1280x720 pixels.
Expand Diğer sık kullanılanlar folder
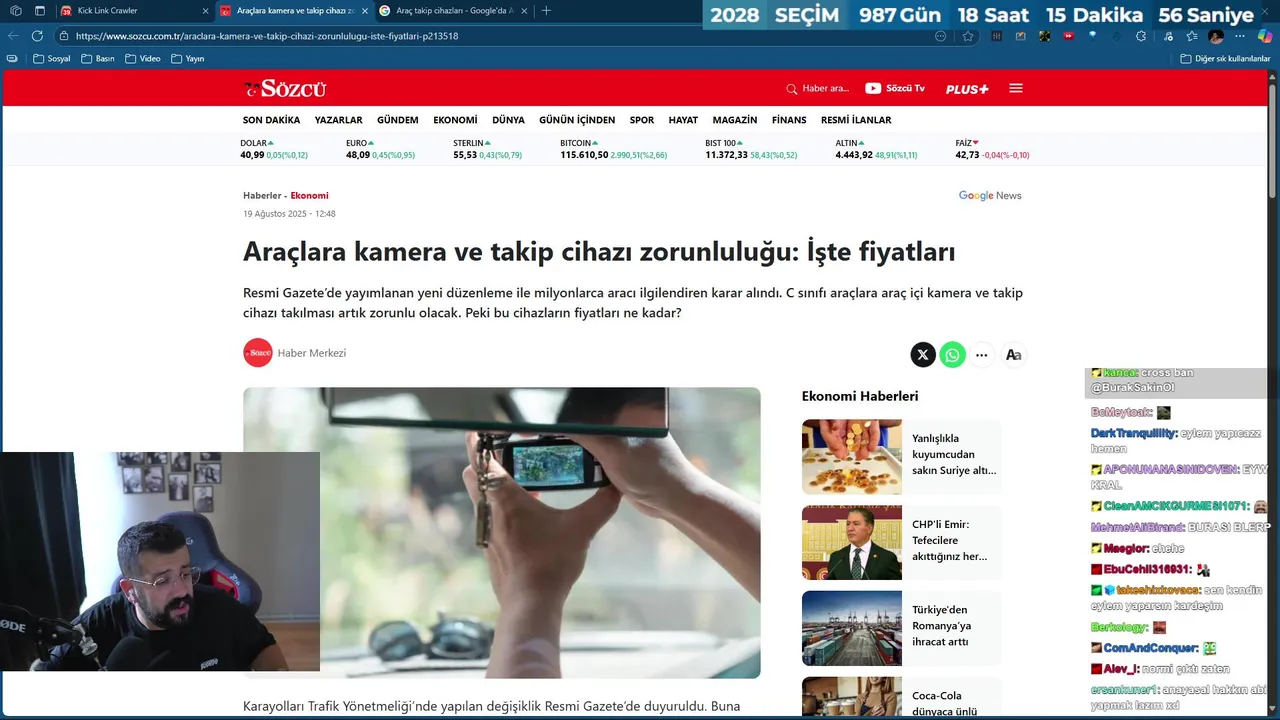point(1225,59)
